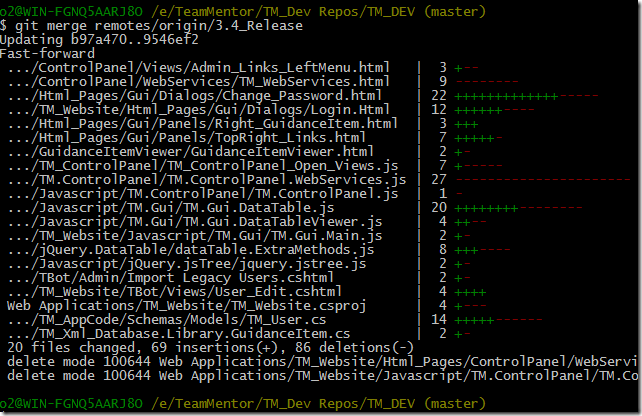Click the TM_Website.csproj file path
The height and width of the screenshot is (416, 642).
187,306
